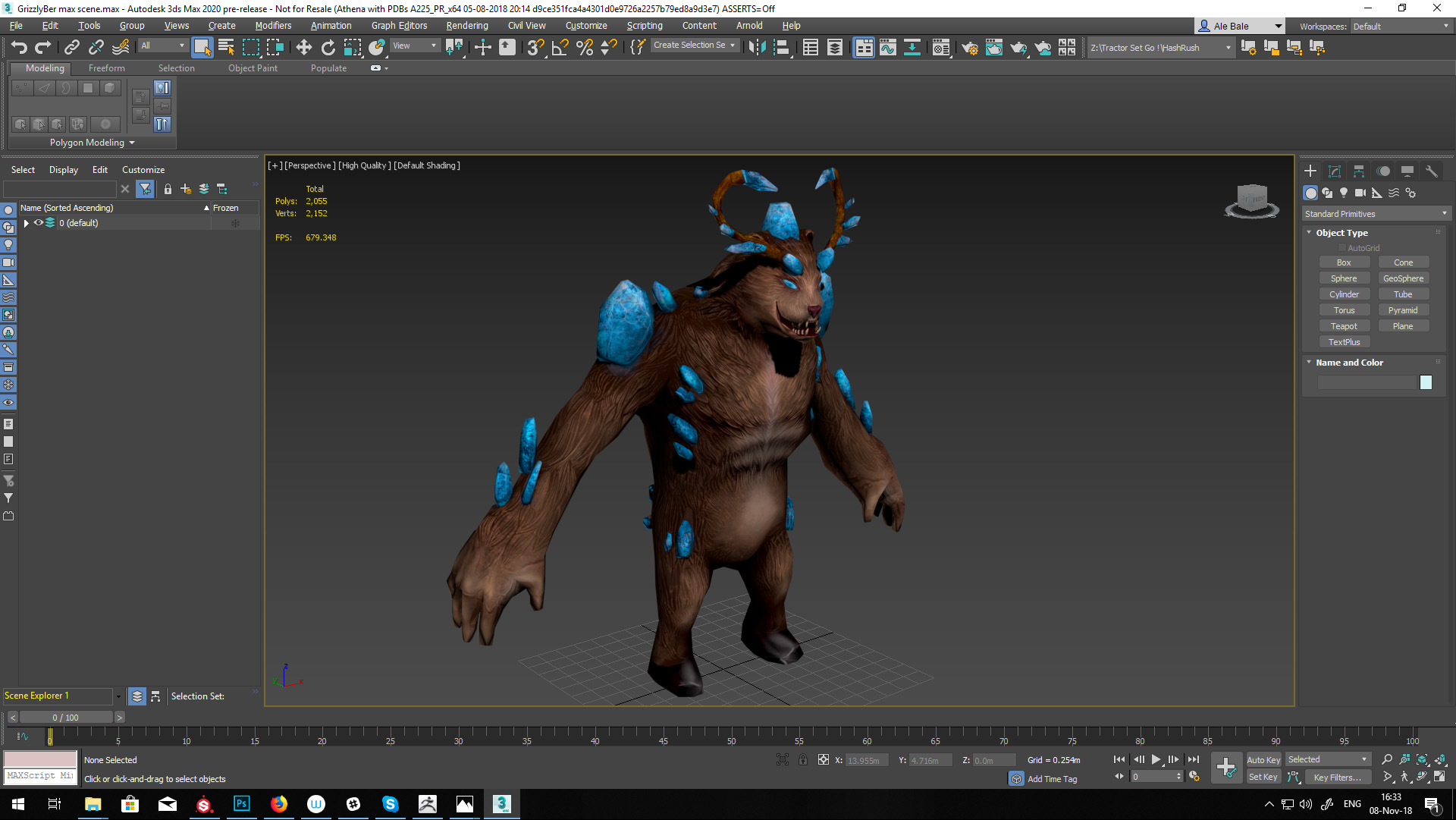Open the Workspaces Default dropdown

[1401, 27]
